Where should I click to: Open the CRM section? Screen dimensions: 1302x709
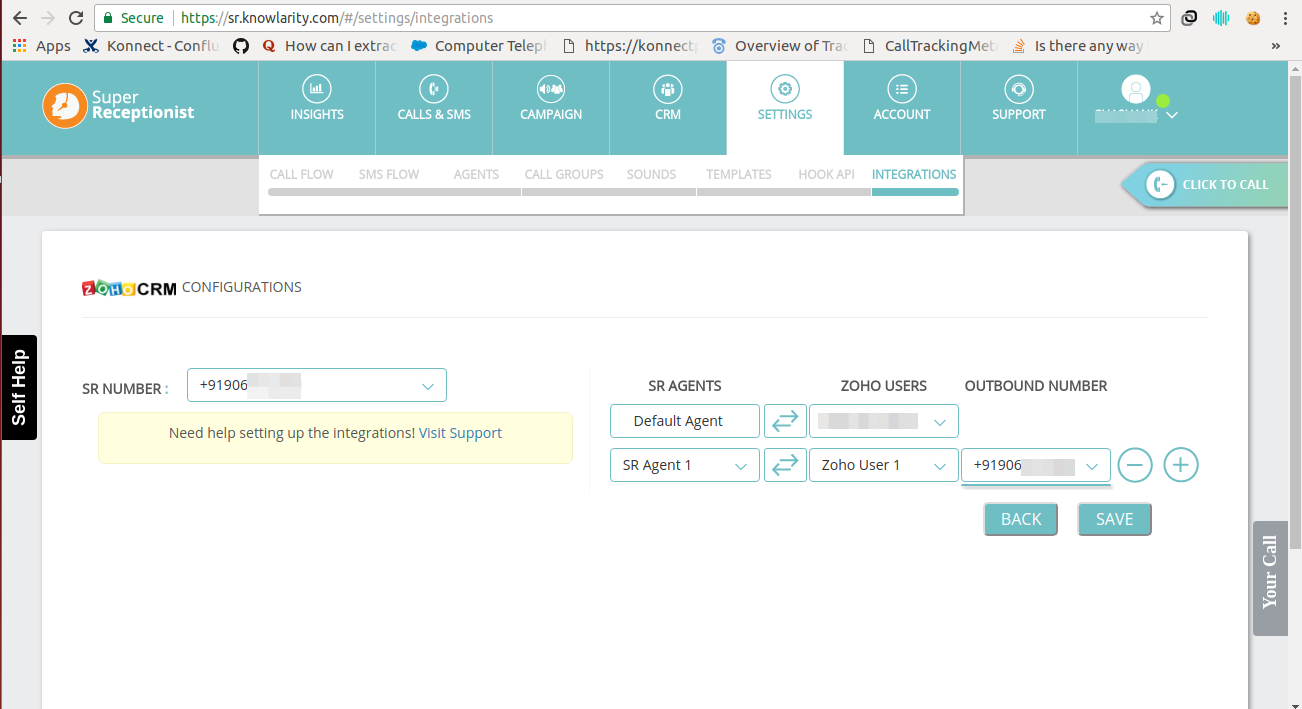click(x=668, y=107)
